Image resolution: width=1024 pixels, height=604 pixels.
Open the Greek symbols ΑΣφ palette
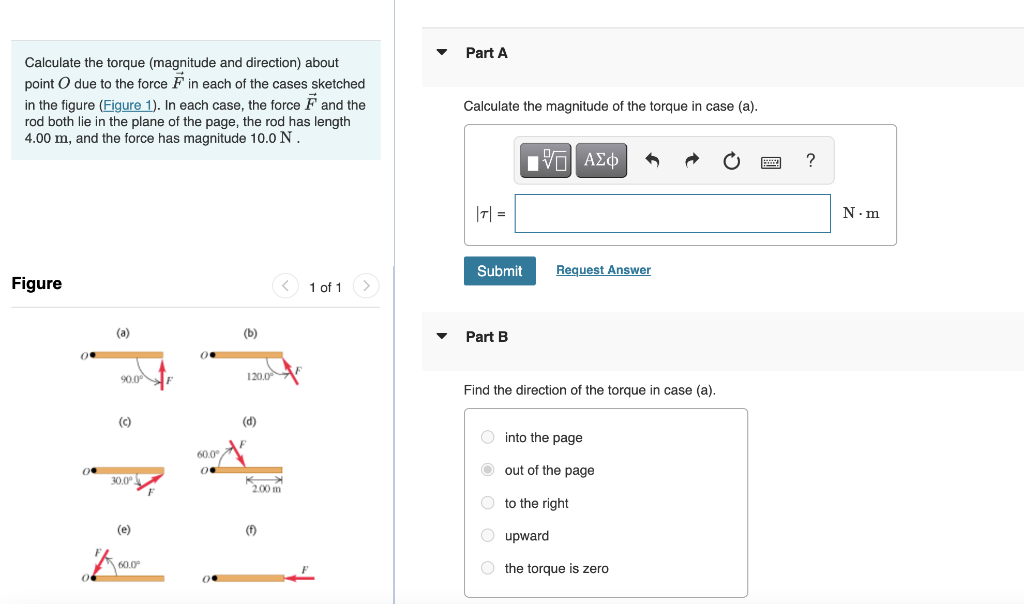coord(600,160)
